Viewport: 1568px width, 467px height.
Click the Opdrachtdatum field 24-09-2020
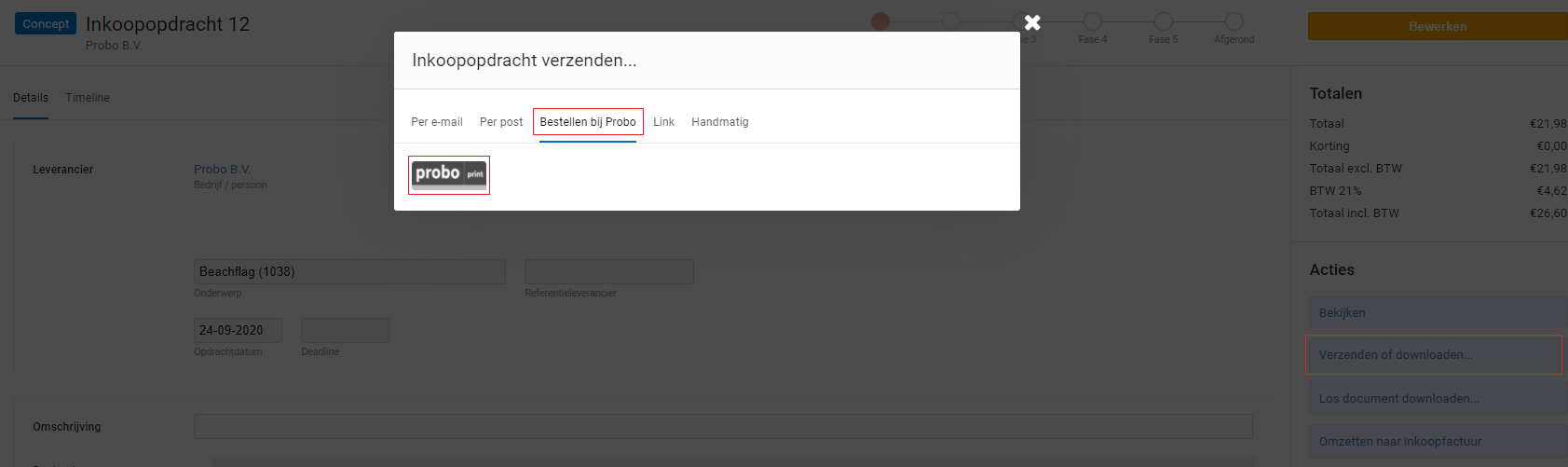pyautogui.click(x=238, y=330)
